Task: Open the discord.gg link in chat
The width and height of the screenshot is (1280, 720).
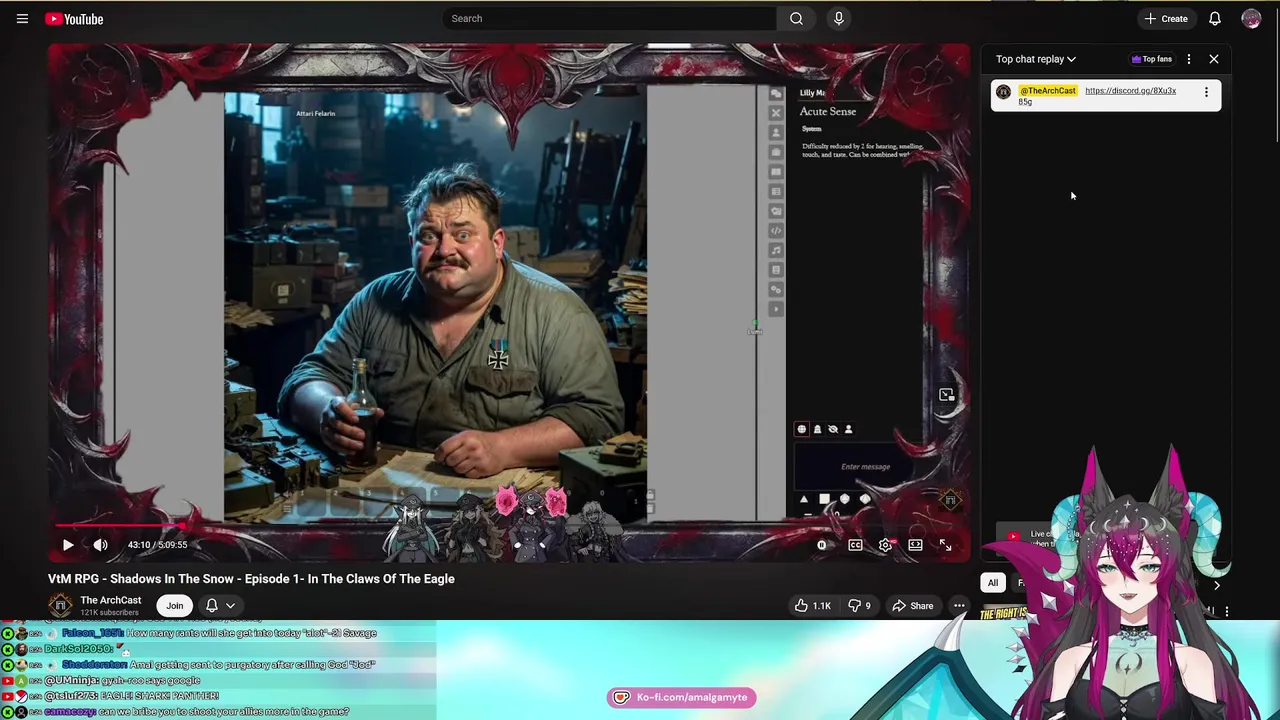Action: click(1130, 91)
